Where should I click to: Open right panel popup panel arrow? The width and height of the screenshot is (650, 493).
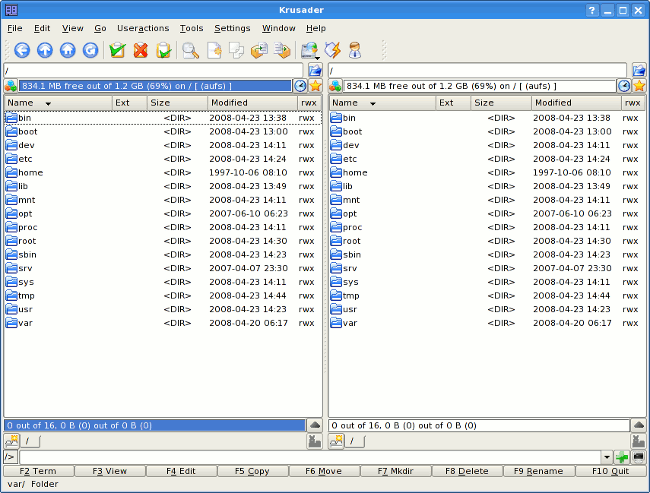[x=638, y=425]
